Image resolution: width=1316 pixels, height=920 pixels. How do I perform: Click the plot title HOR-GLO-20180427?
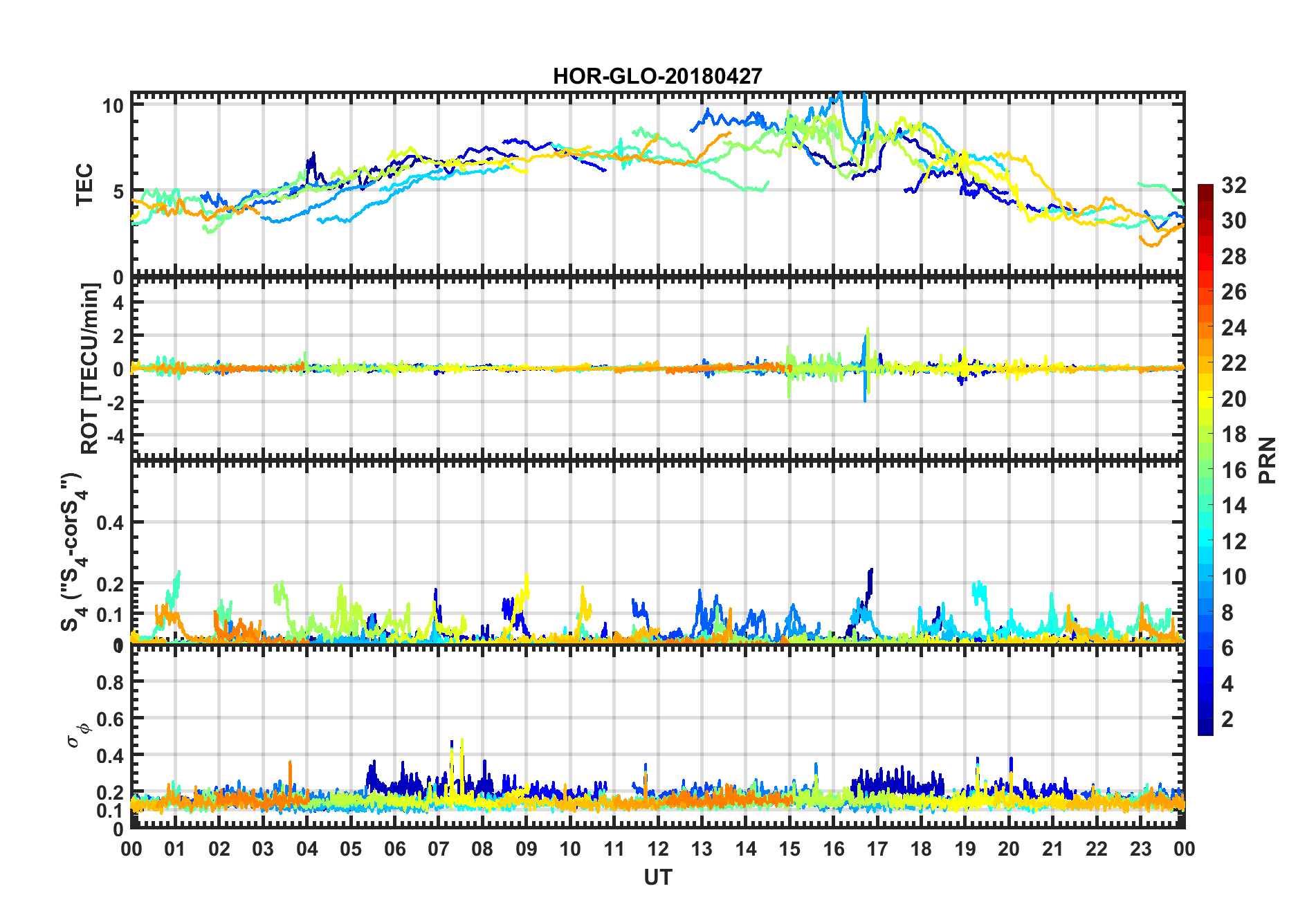point(657,76)
